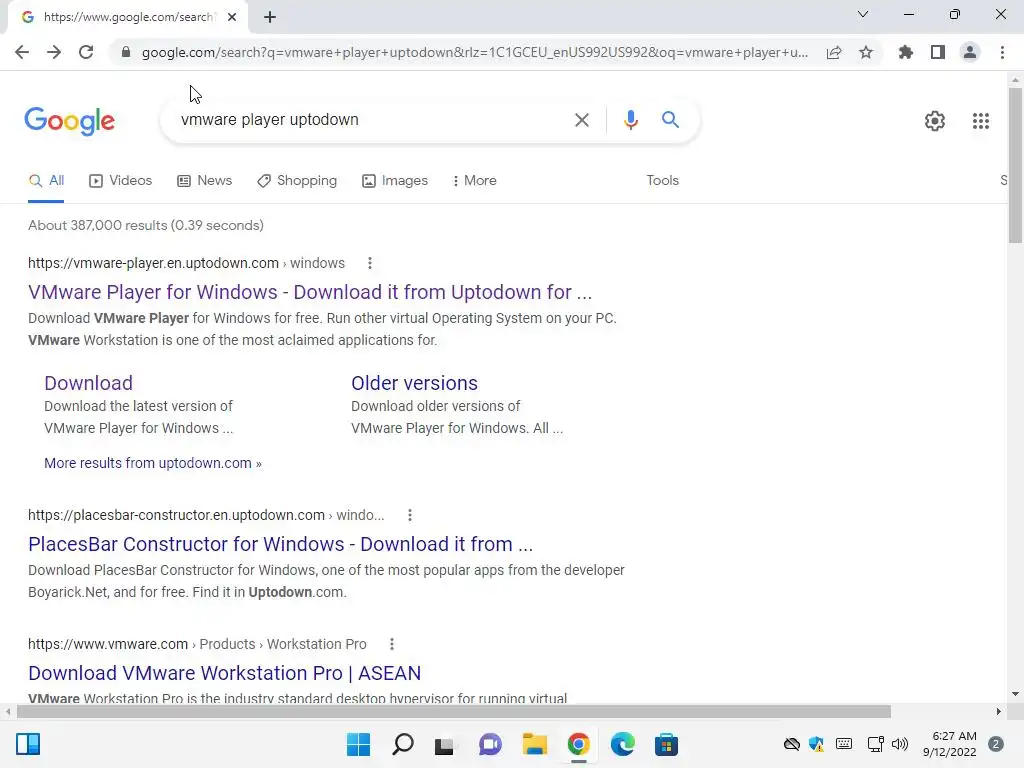Open options for placesbar-constructor result
This screenshot has height=768, width=1024.
[409, 515]
